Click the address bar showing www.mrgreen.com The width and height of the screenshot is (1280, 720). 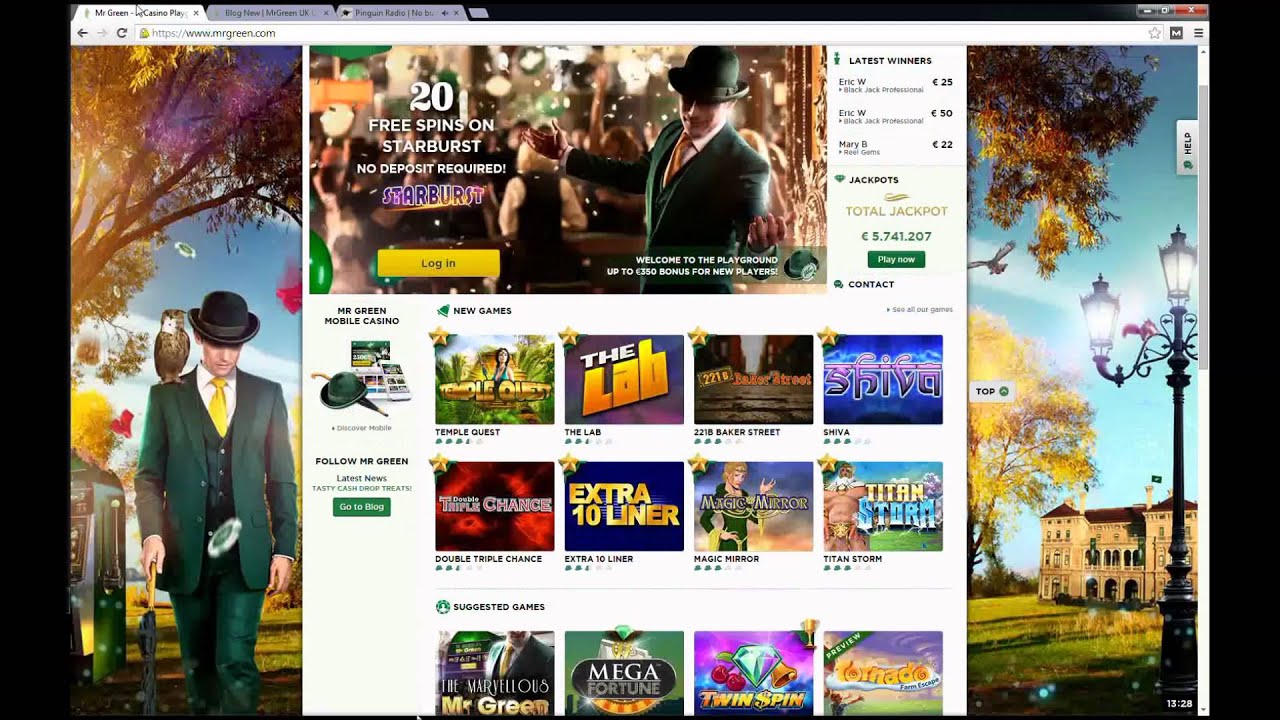(640, 33)
